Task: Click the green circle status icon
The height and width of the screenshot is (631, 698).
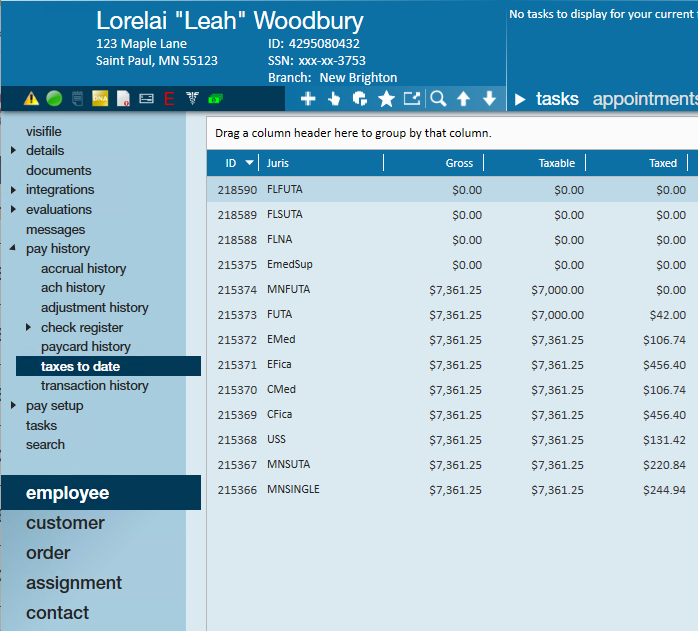Action: click(x=54, y=98)
